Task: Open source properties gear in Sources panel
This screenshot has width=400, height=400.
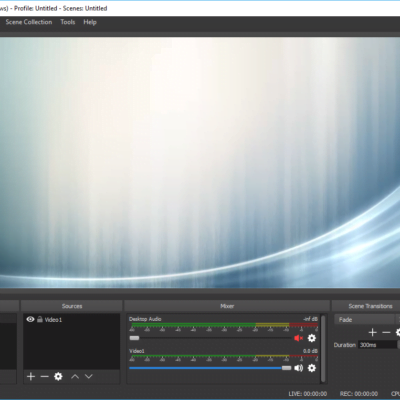Action: (x=58, y=376)
